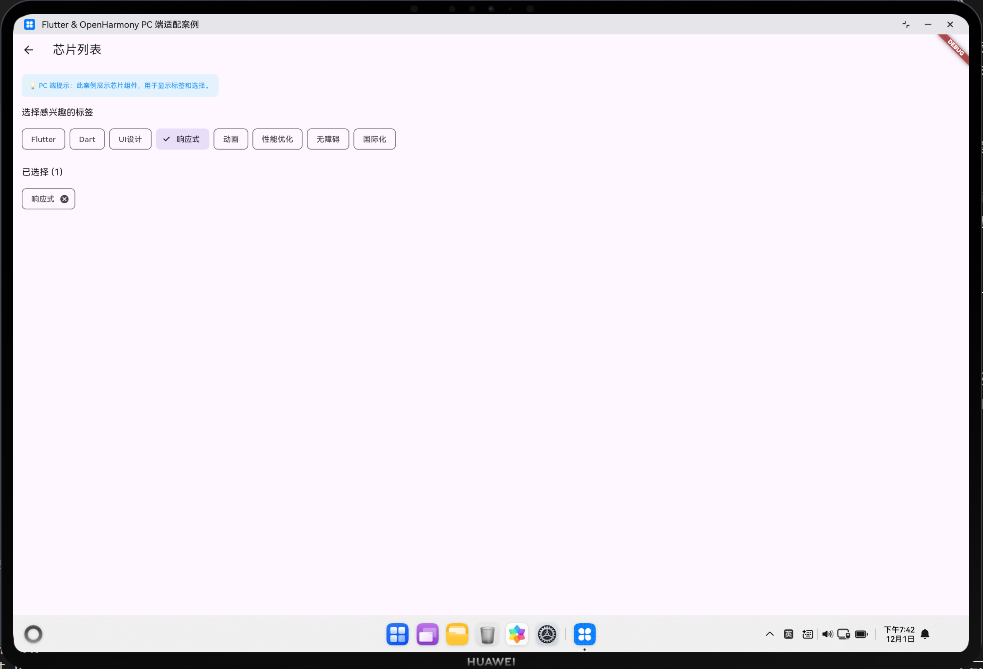Click the running Flutter app dock icon
The width and height of the screenshot is (983, 669).
point(585,635)
